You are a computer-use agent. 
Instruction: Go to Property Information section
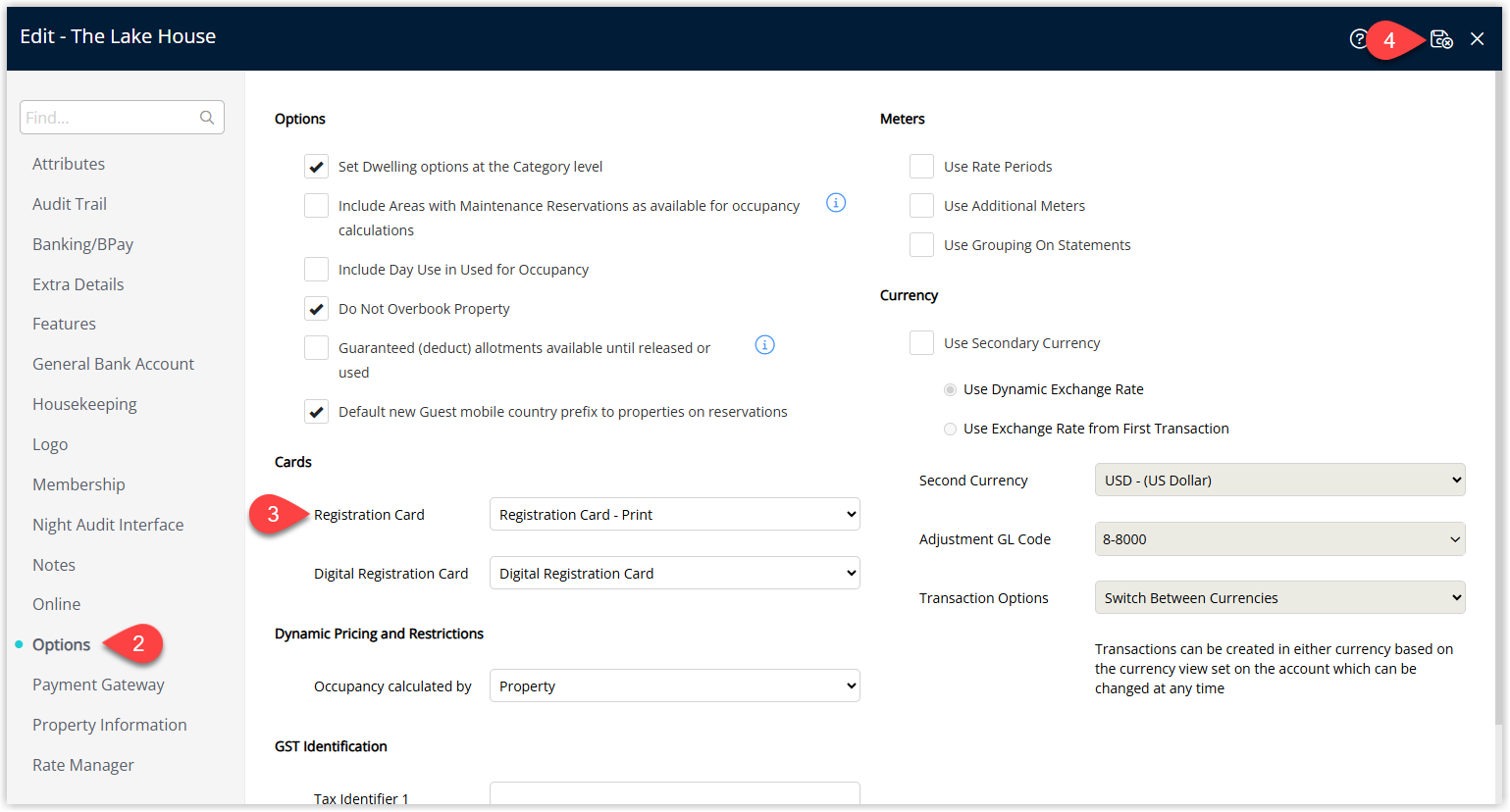pyautogui.click(x=110, y=725)
